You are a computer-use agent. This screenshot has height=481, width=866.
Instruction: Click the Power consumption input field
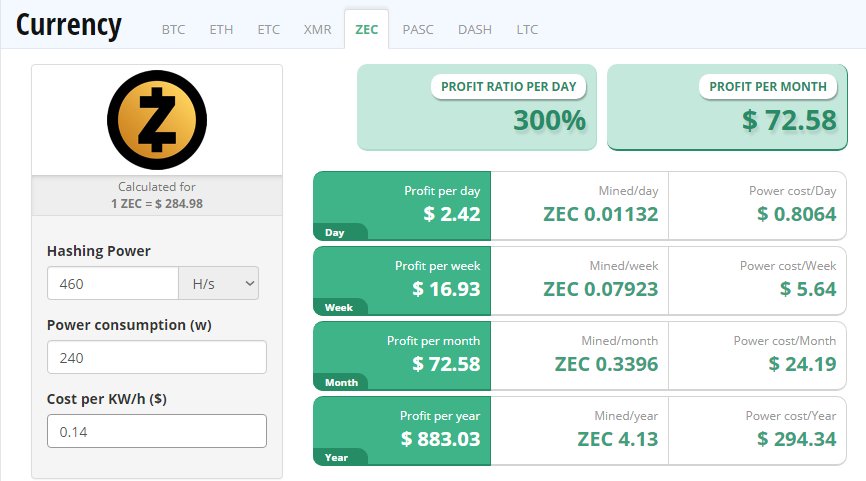point(157,357)
